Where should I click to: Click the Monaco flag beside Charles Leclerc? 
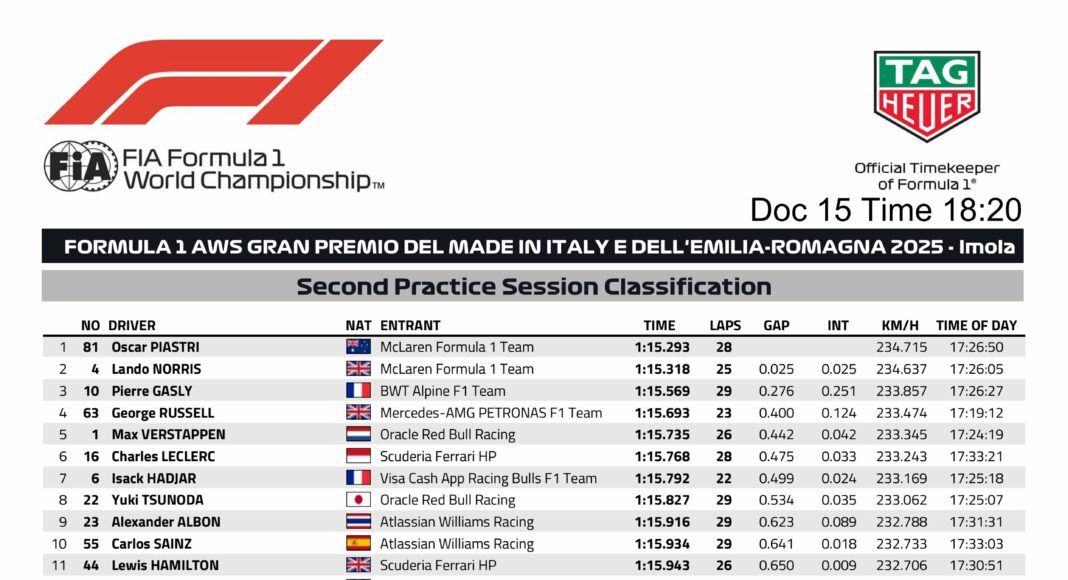coord(358,457)
